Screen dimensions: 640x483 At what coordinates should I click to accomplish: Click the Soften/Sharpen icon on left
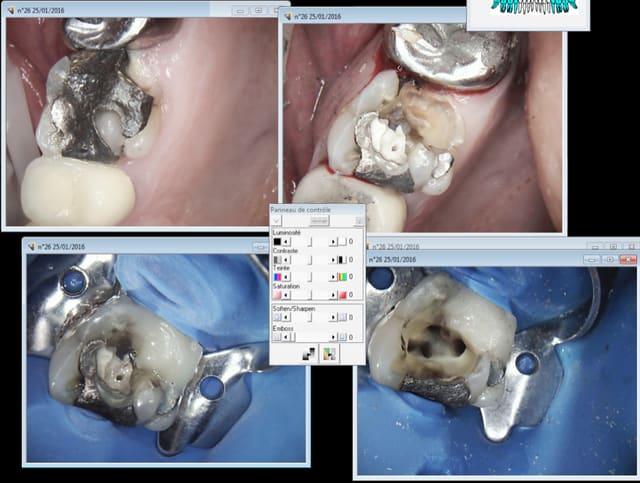tap(277, 317)
